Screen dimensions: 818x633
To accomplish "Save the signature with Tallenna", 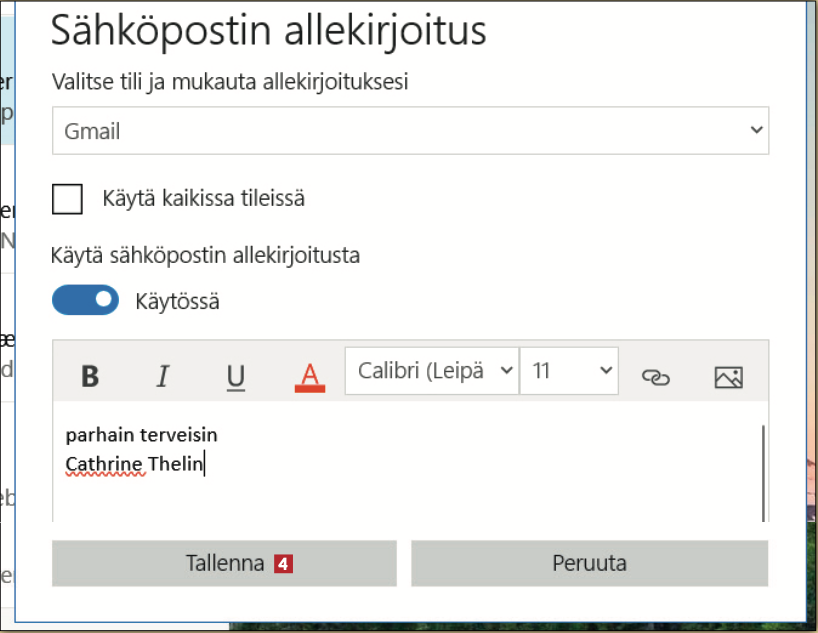I will coord(224,563).
